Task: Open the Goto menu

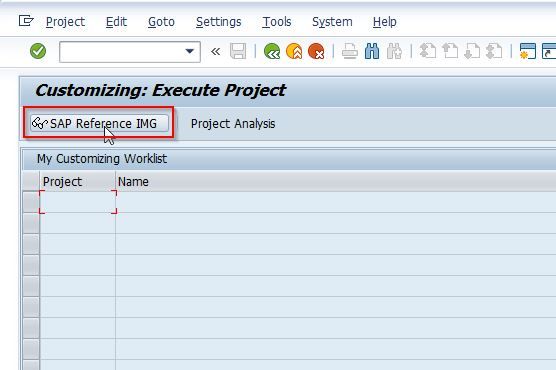Action: (161, 22)
